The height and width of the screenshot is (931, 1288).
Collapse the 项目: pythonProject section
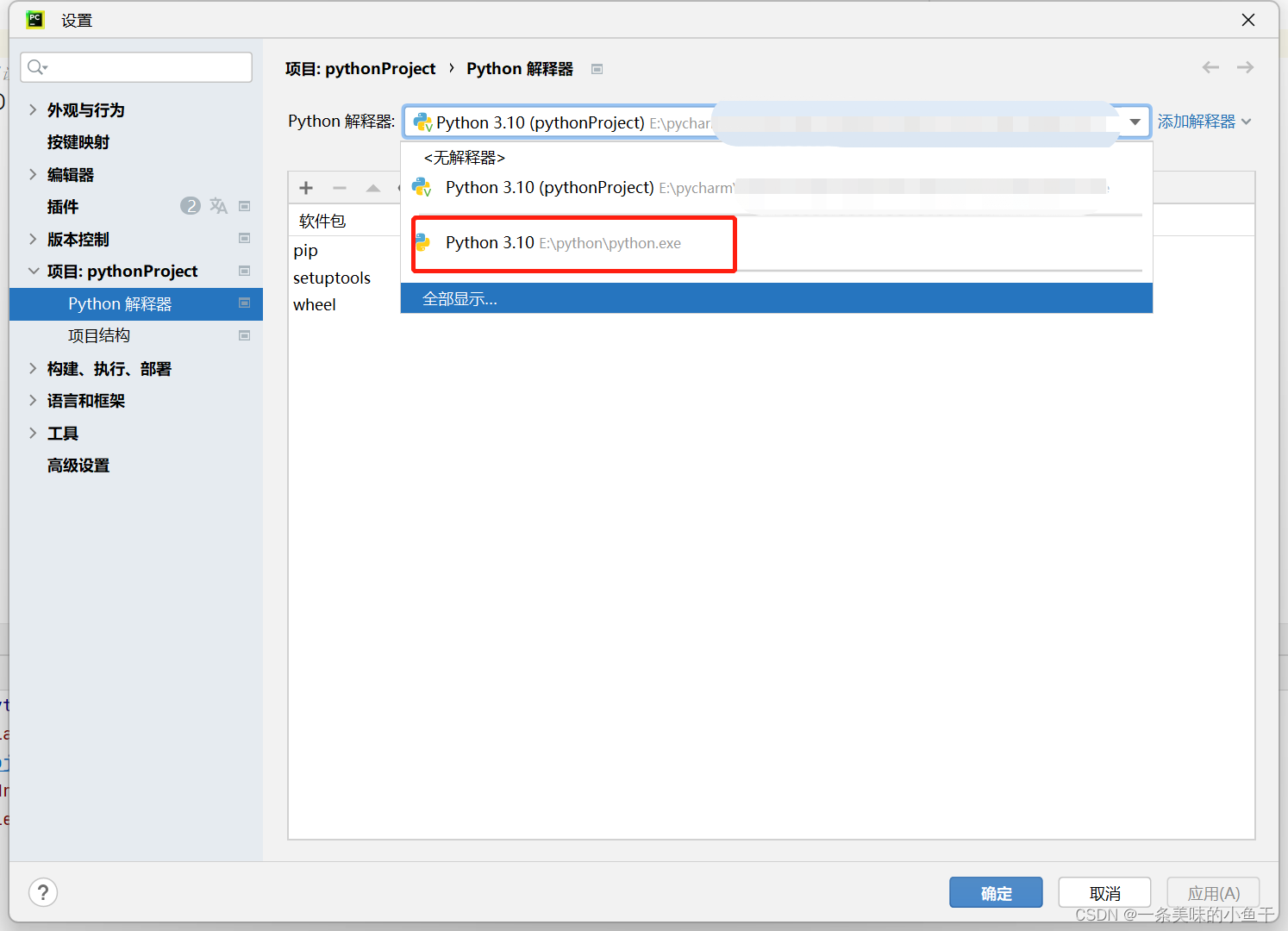tap(33, 271)
